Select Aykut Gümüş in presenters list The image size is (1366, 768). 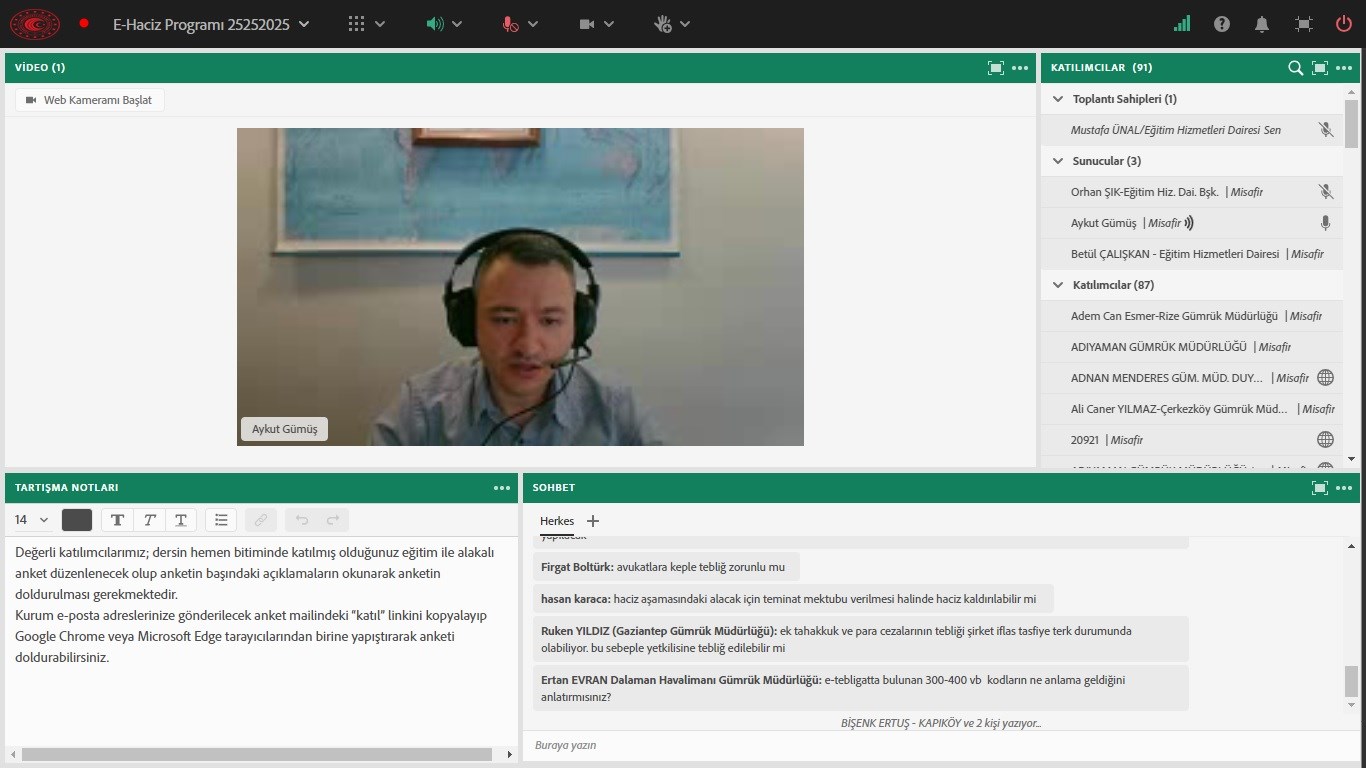coord(1192,223)
